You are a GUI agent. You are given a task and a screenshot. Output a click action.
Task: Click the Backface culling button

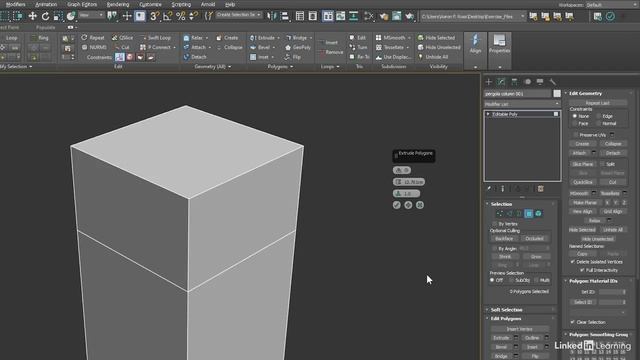pyautogui.click(x=504, y=238)
